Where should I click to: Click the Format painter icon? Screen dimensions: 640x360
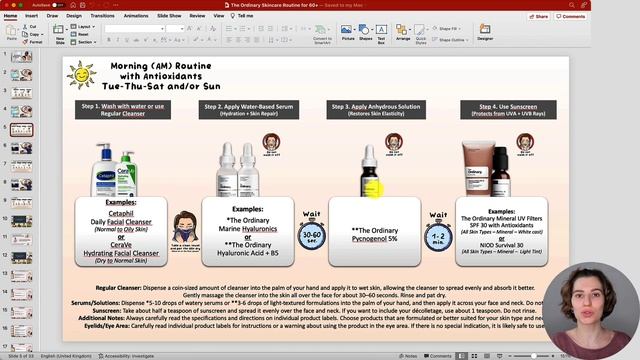point(26,42)
